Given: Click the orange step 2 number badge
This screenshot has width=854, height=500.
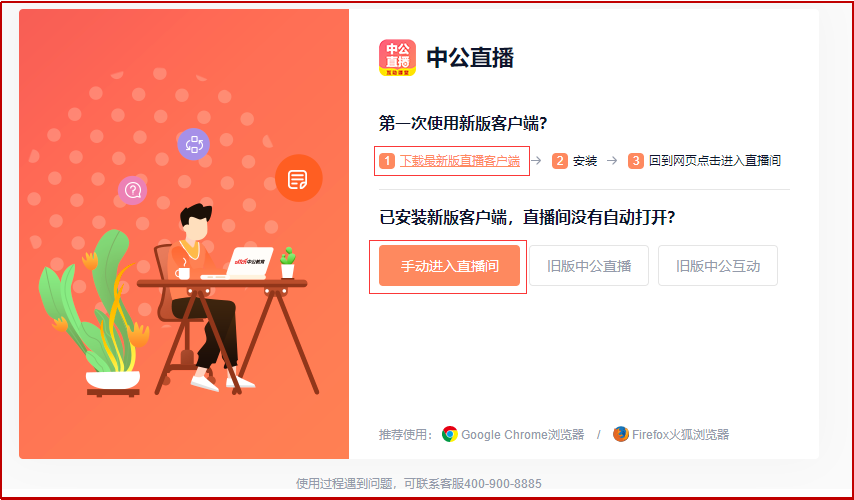Looking at the screenshot, I should pyautogui.click(x=559, y=161).
